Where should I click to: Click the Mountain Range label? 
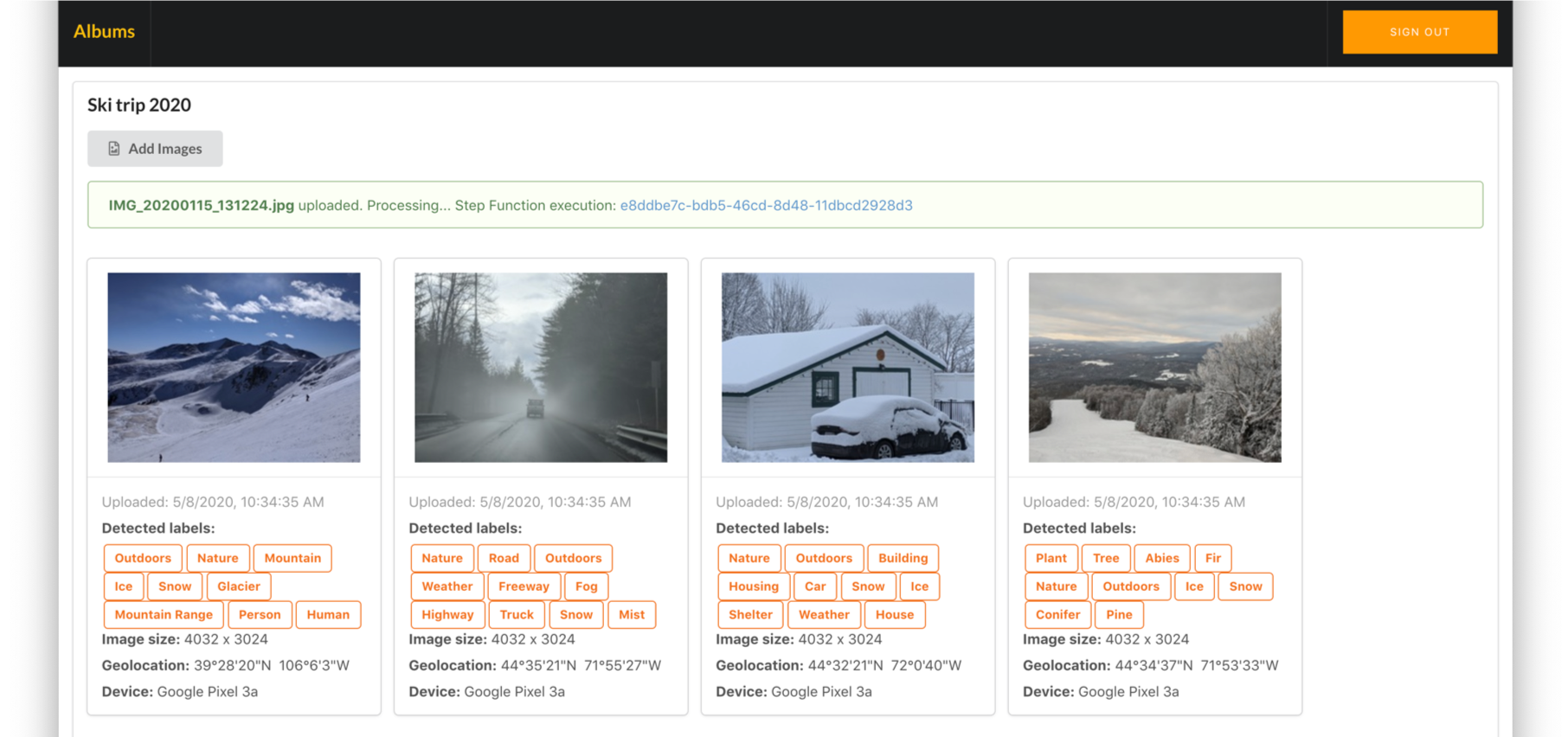coord(164,615)
